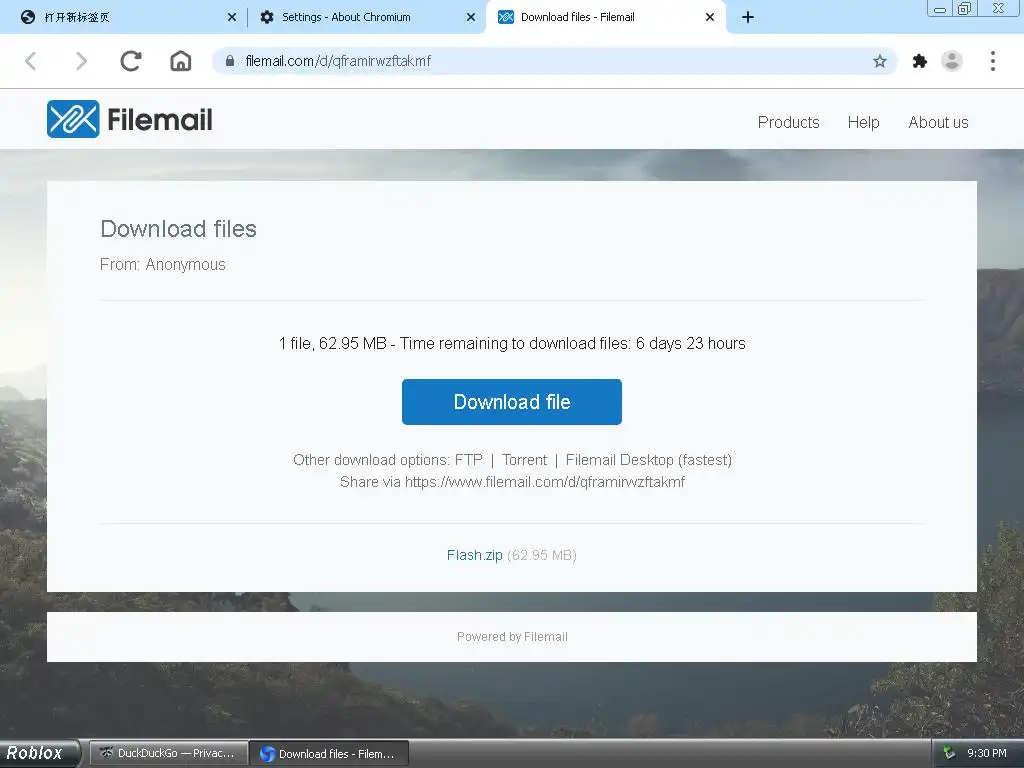The image size is (1024, 768).
Task: Open the browser home page icon
Action: (181, 61)
